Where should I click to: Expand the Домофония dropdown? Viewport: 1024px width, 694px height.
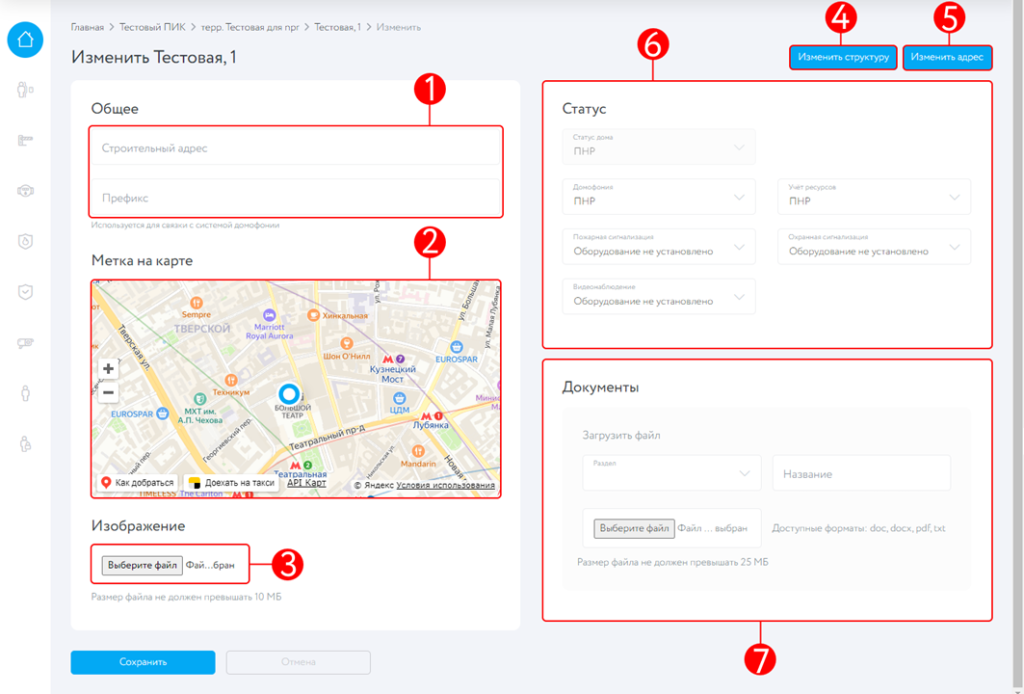tap(658, 196)
